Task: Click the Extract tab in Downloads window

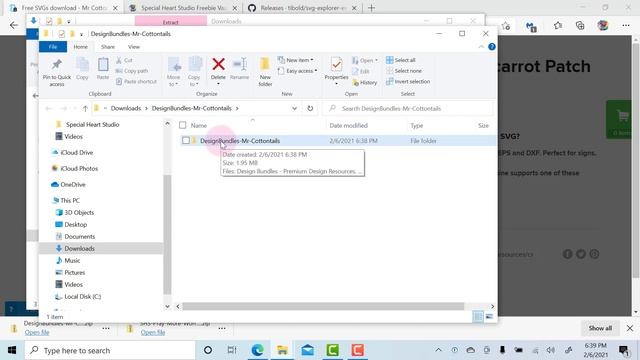Action: click(x=171, y=22)
